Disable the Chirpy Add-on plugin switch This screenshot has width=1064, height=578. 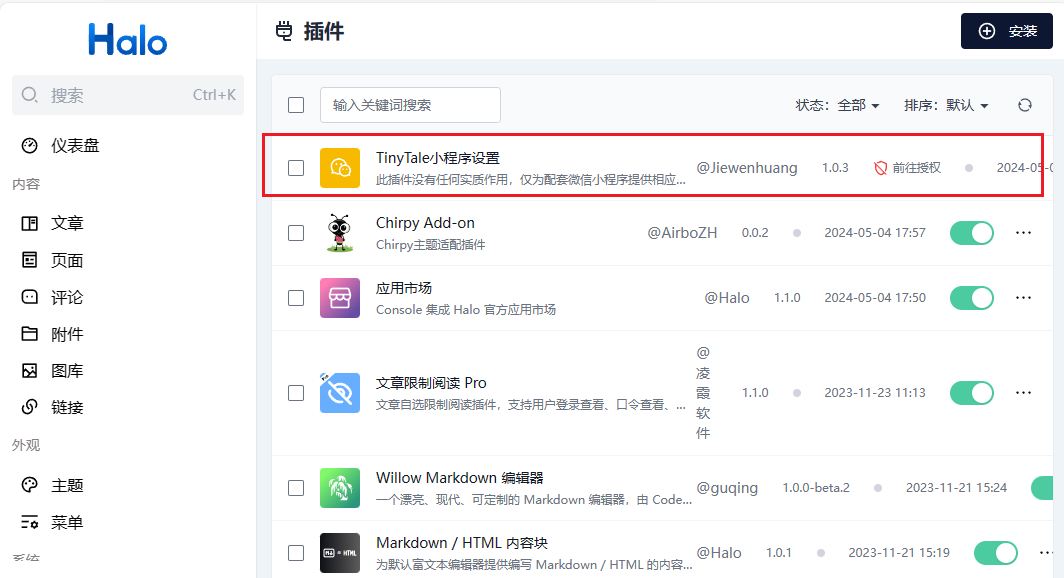[972, 233]
